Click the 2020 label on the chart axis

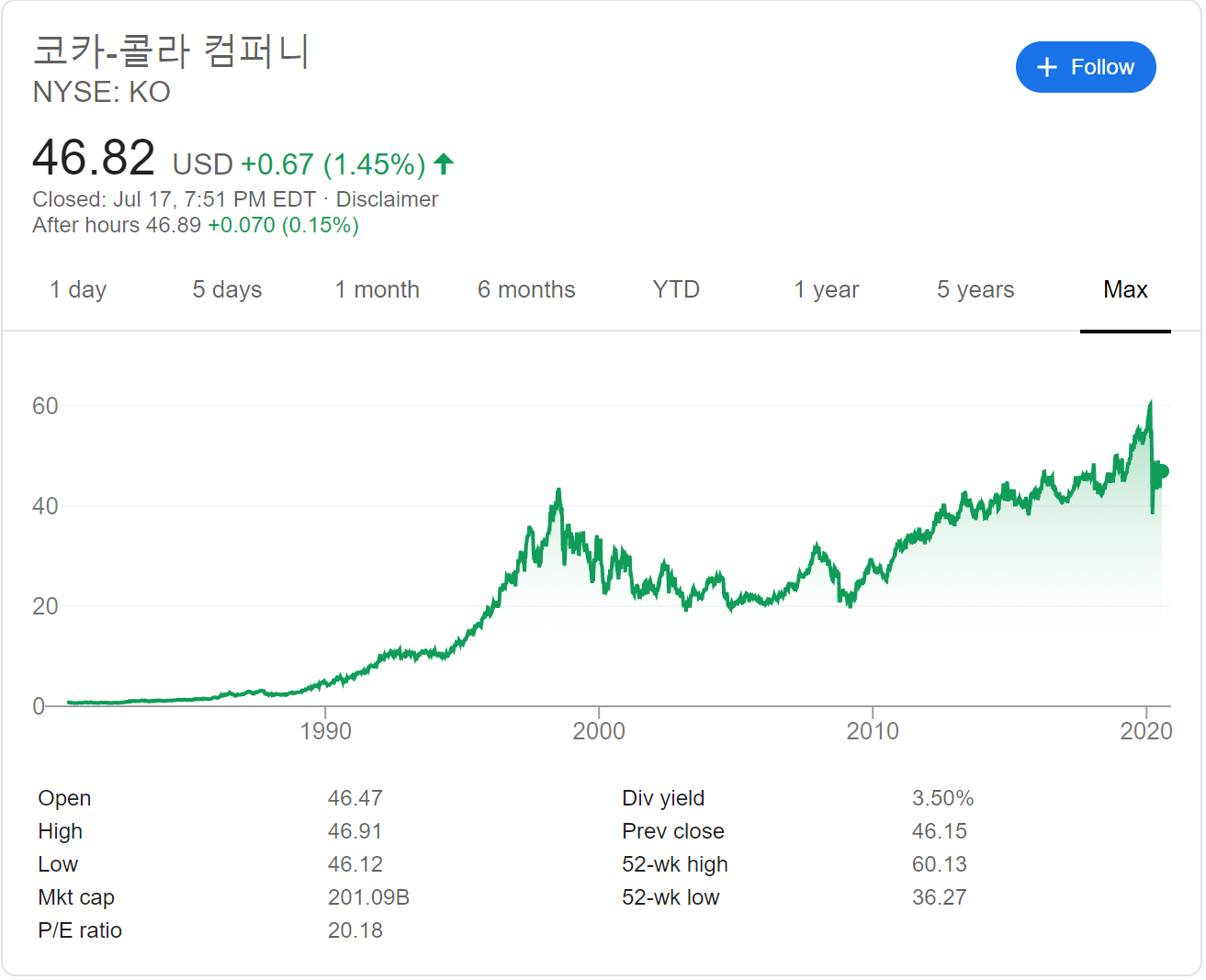click(x=1146, y=731)
